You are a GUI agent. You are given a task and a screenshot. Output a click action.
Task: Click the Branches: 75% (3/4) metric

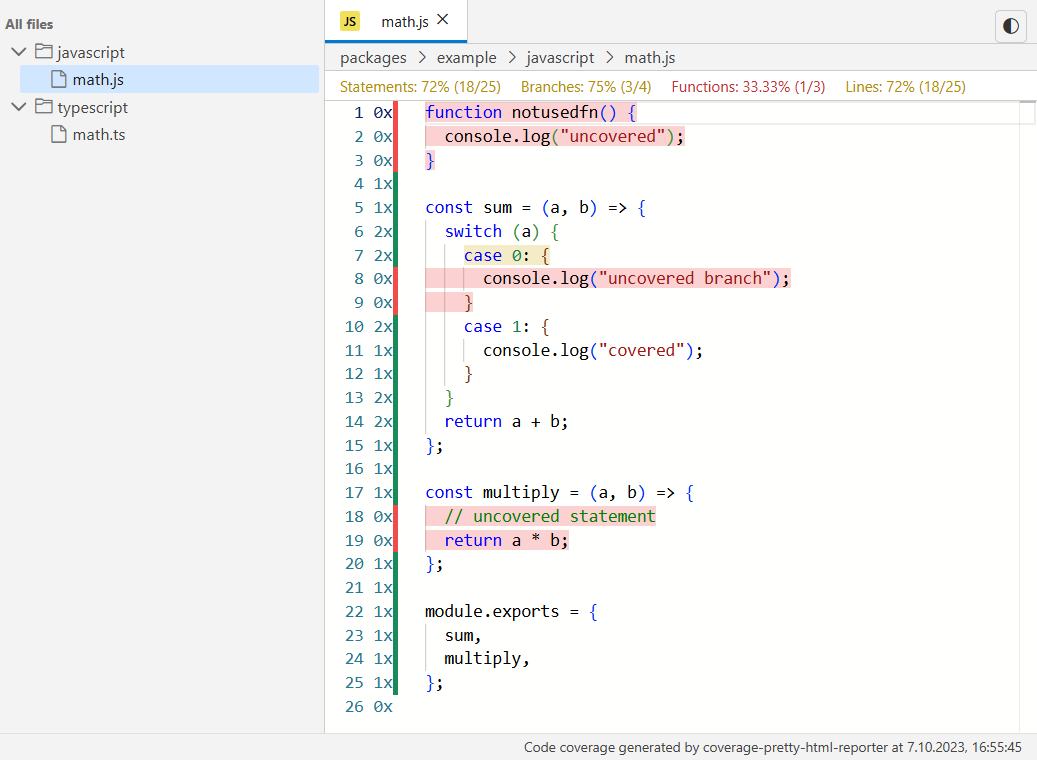tap(586, 87)
